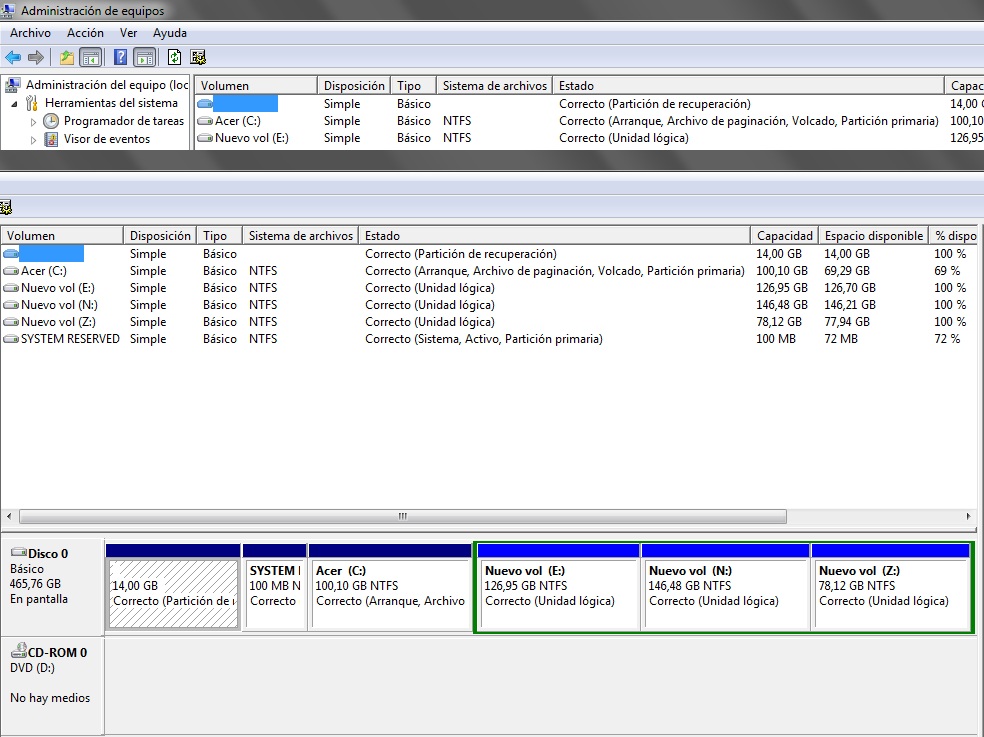Click the CD-ROM 0 drive icon
The height and width of the screenshot is (737, 984).
(18, 652)
